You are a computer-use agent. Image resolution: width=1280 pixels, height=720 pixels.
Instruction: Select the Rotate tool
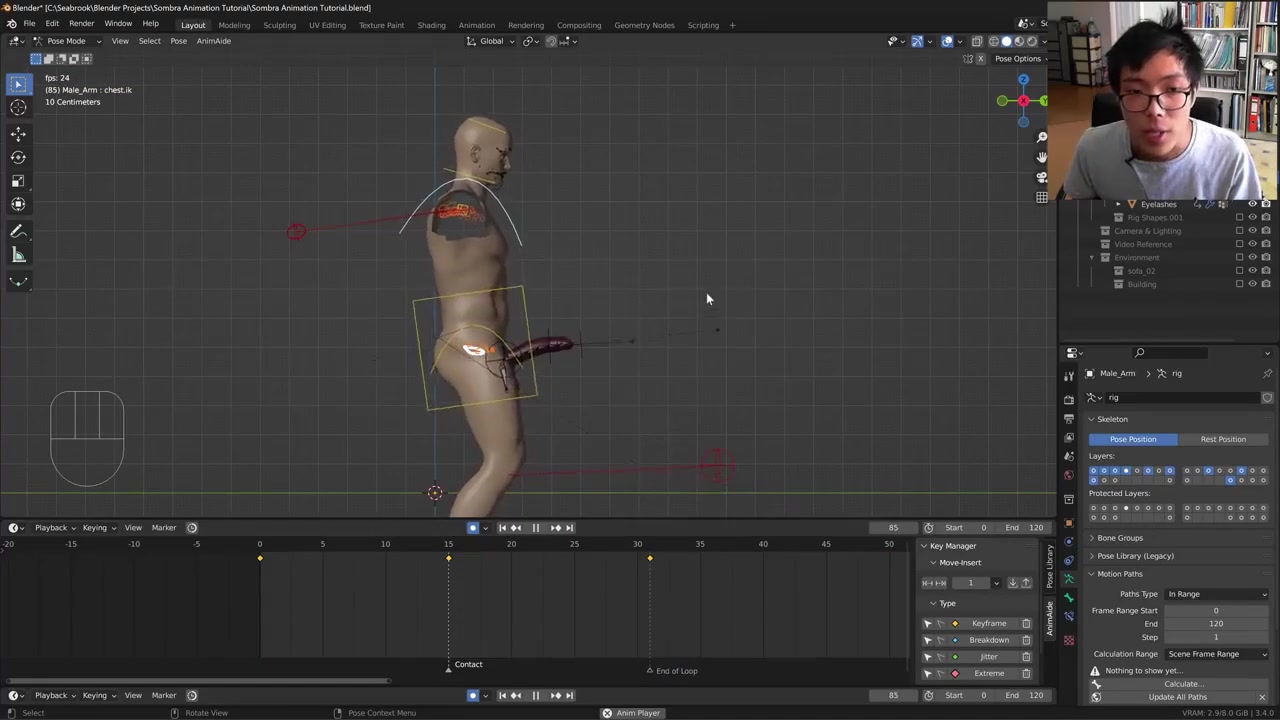point(18,157)
